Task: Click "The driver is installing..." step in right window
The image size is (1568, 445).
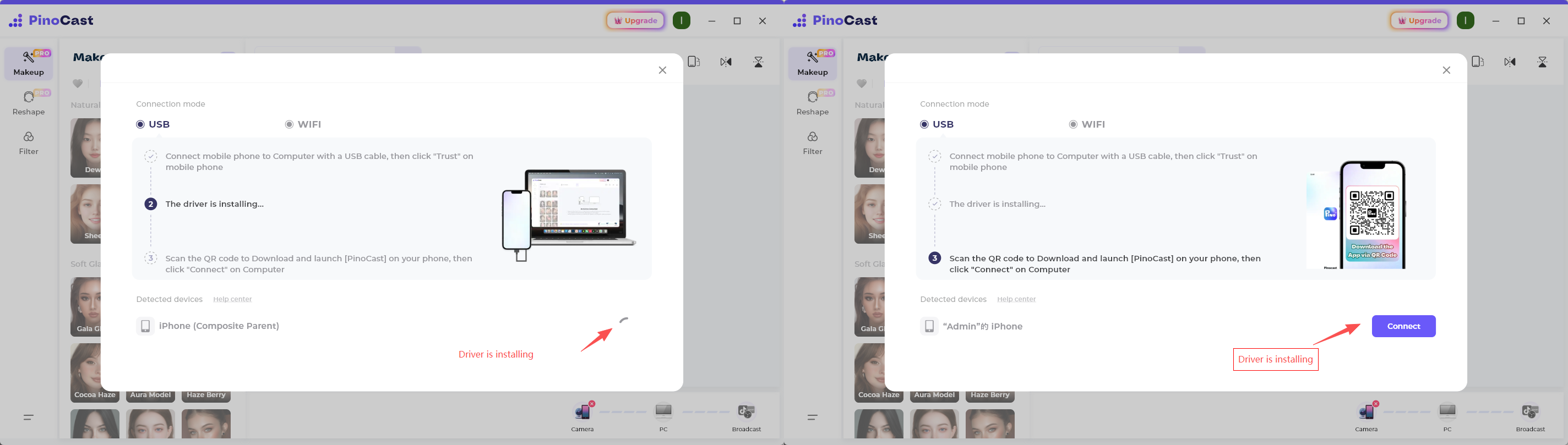Action: click(998, 204)
